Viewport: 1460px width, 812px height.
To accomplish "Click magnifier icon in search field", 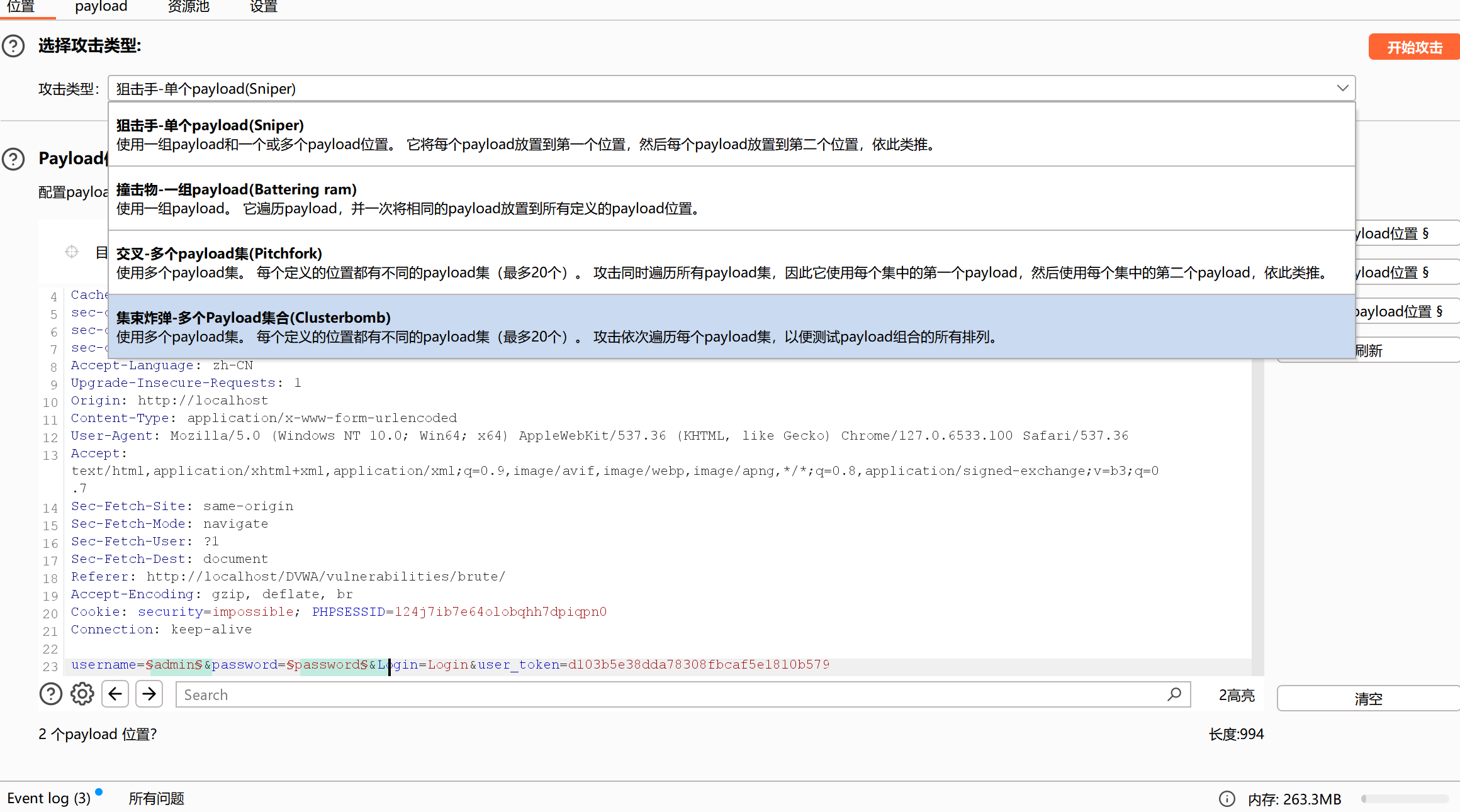I will pos(1174,694).
